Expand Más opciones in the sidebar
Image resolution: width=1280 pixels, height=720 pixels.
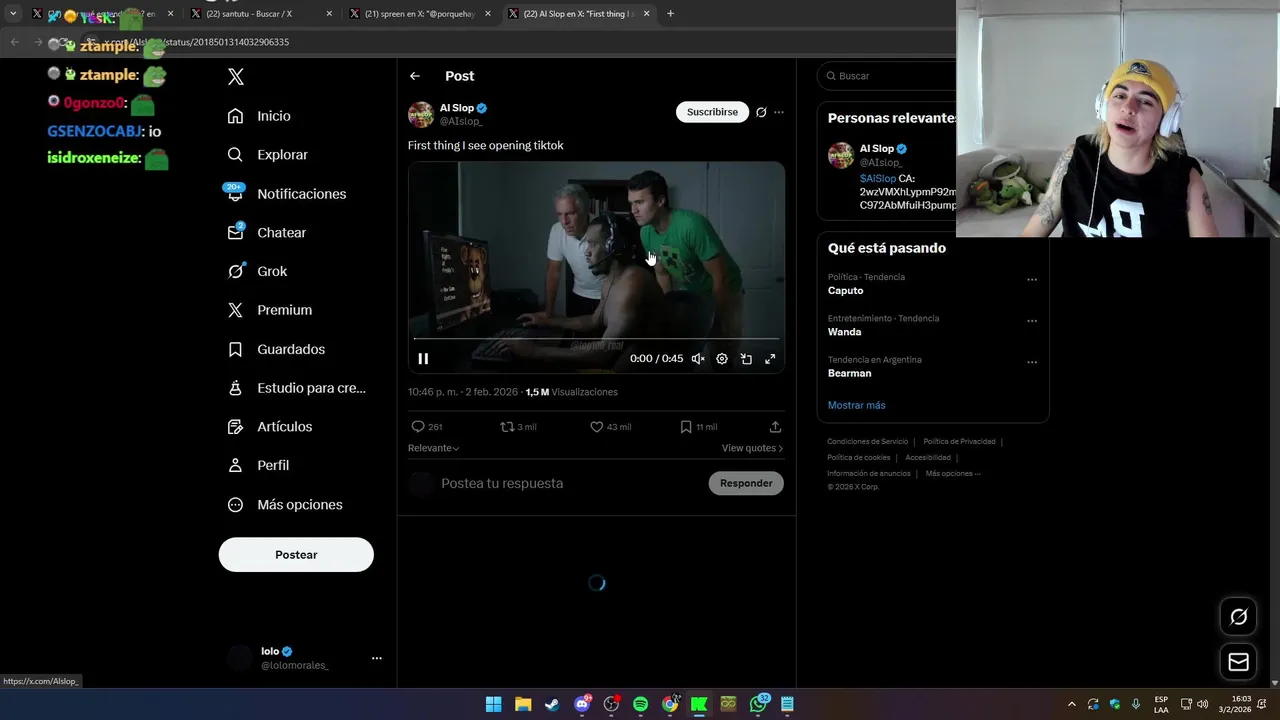tap(285, 505)
